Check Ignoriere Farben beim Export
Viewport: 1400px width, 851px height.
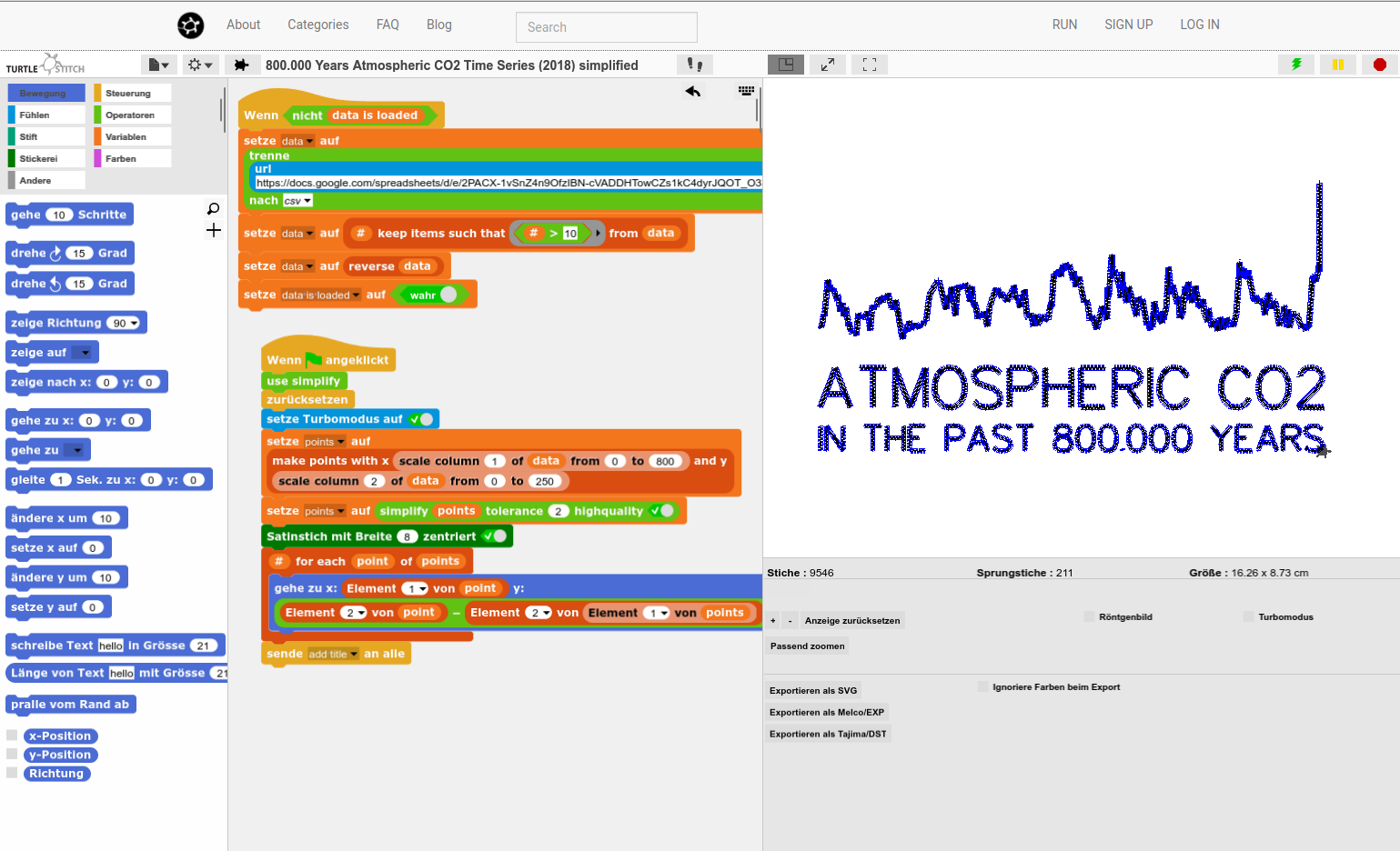[x=982, y=686]
